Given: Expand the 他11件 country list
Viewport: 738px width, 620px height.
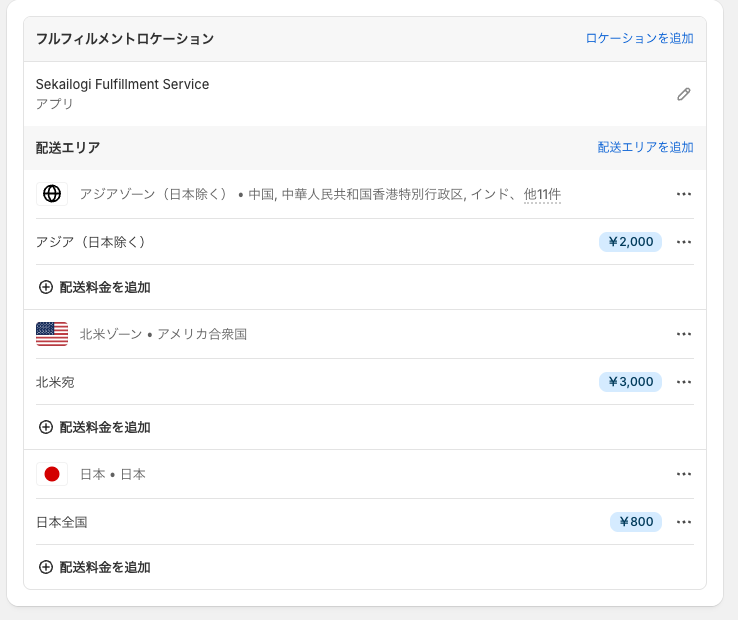Looking at the screenshot, I should [x=542, y=194].
